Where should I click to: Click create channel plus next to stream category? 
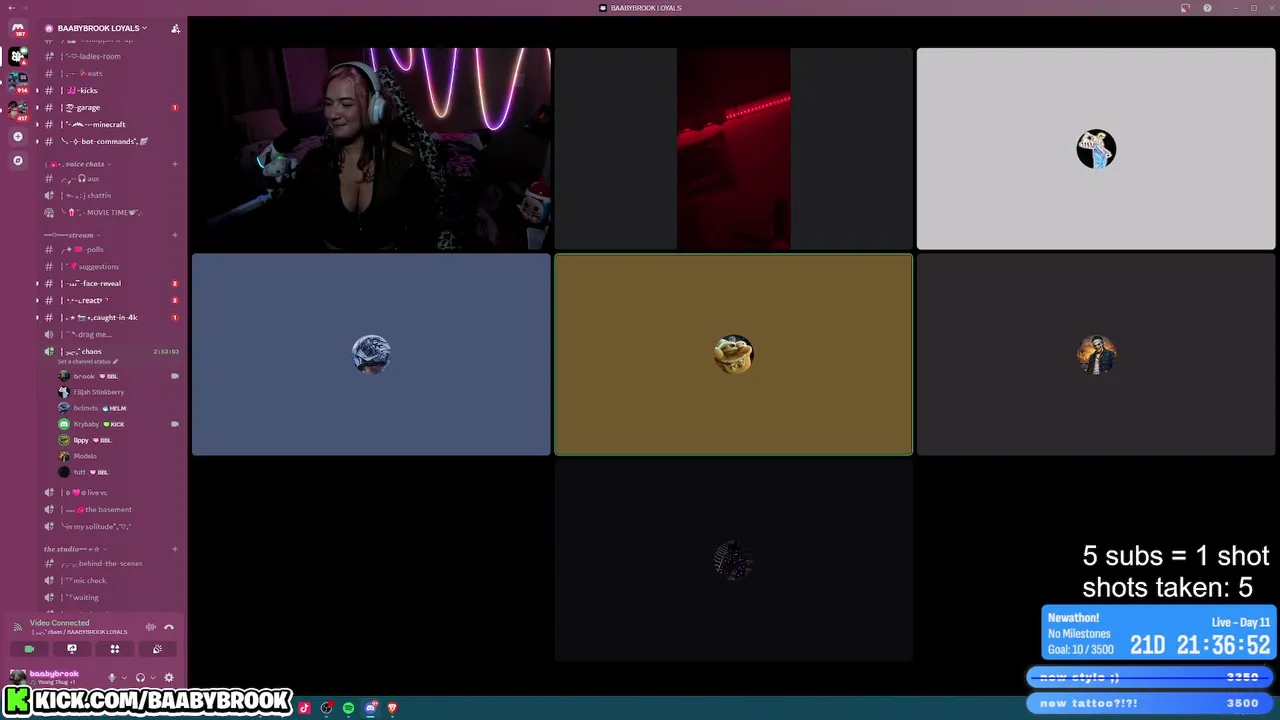coord(175,235)
